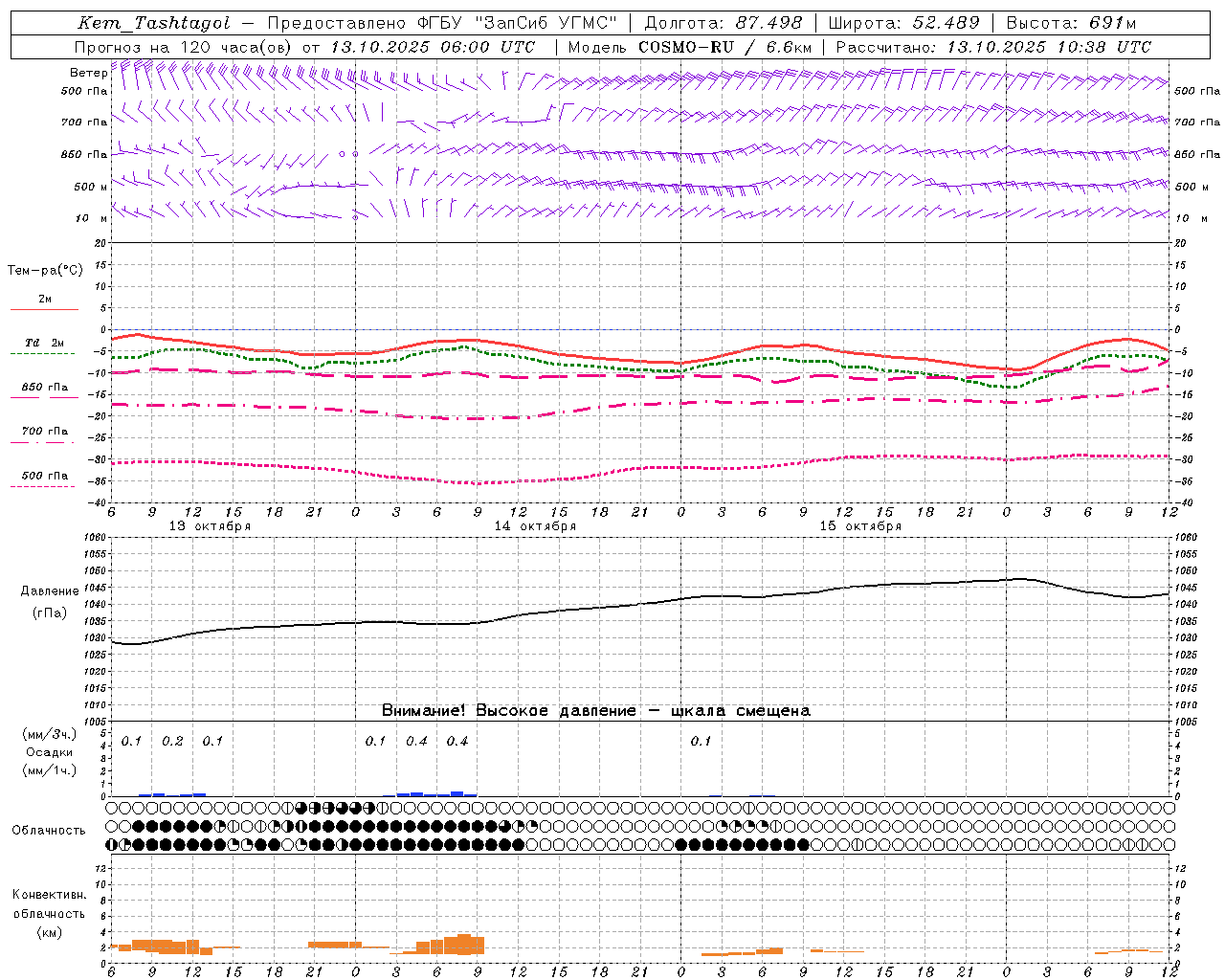Click the Модель COSMO-RU / 6.6км text

690,47
